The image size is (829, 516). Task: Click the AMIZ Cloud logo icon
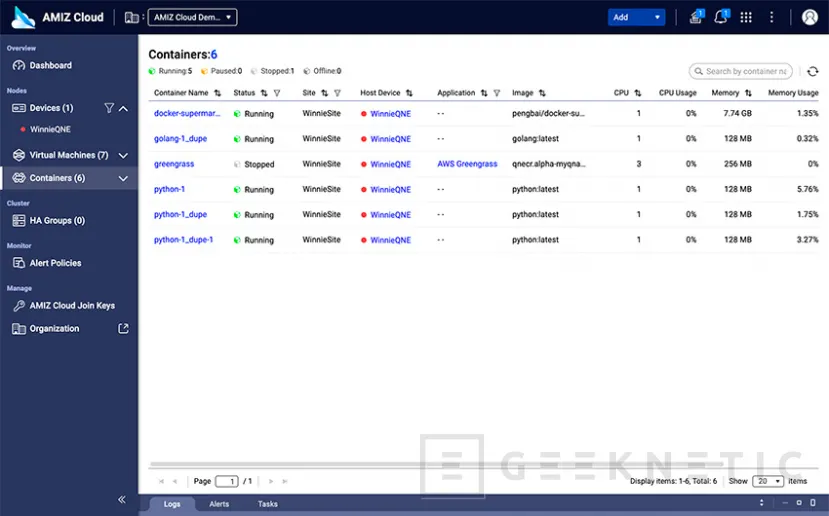(x=23, y=17)
